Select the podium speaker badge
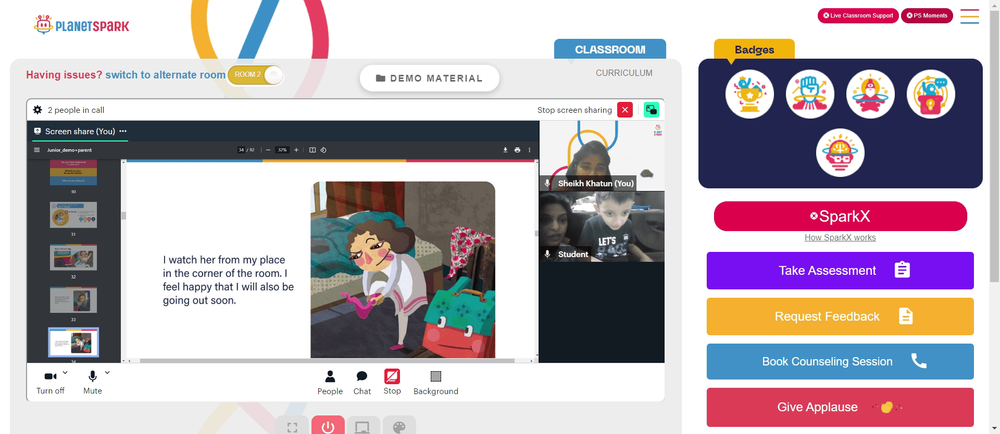The width and height of the screenshot is (1000, 434). click(x=931, y=94)
